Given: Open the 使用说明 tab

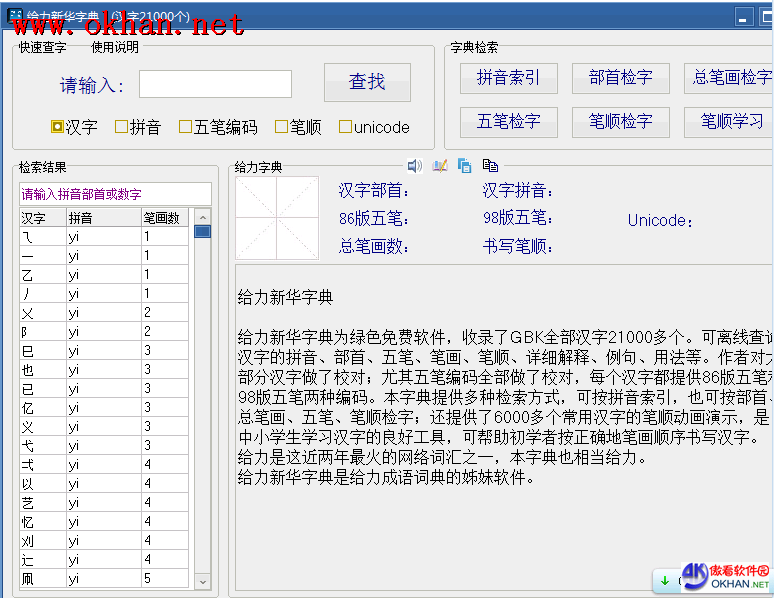Looking at the screenshot, I should 115,47.
